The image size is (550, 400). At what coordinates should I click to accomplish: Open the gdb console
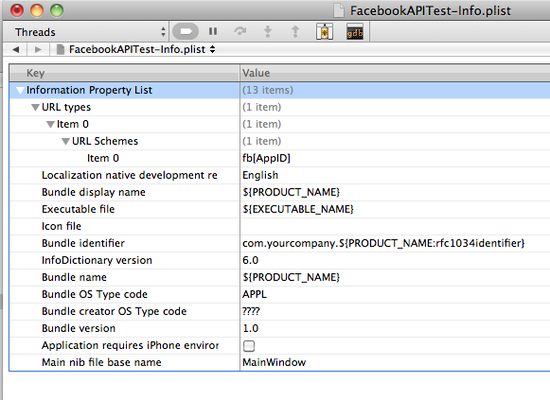(x=355, y=32)
